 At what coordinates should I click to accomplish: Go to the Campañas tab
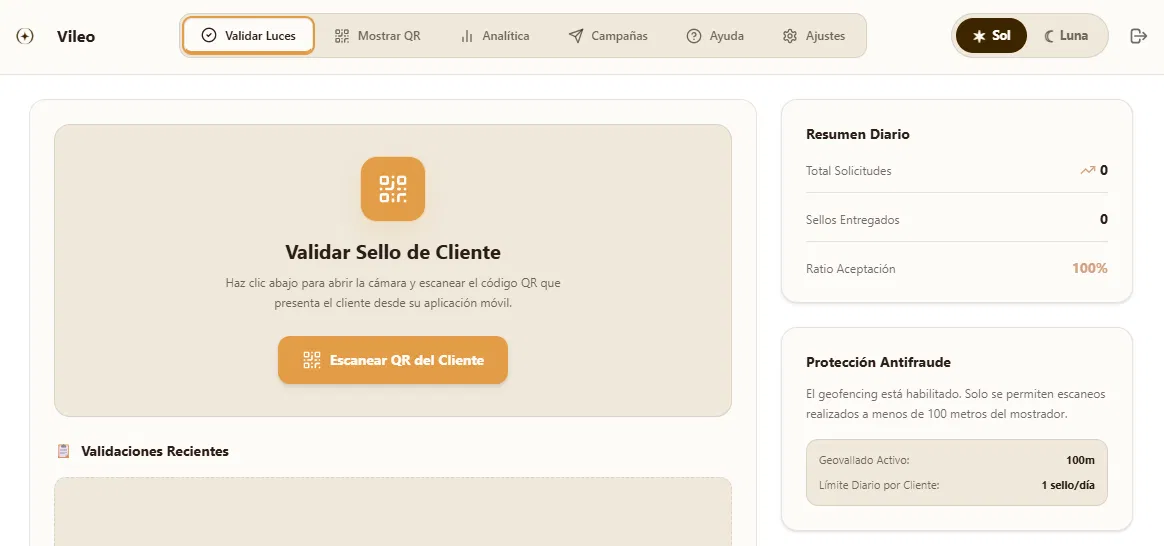[x=608, y=36]
